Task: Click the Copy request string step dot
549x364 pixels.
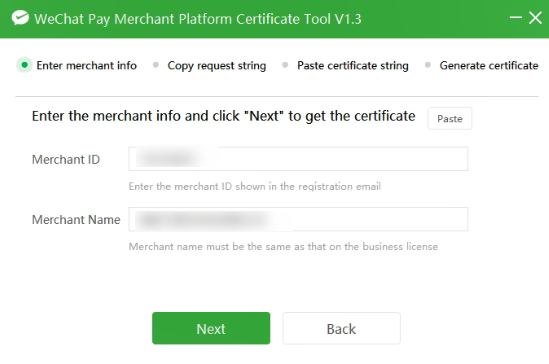Action: [156, 65]
